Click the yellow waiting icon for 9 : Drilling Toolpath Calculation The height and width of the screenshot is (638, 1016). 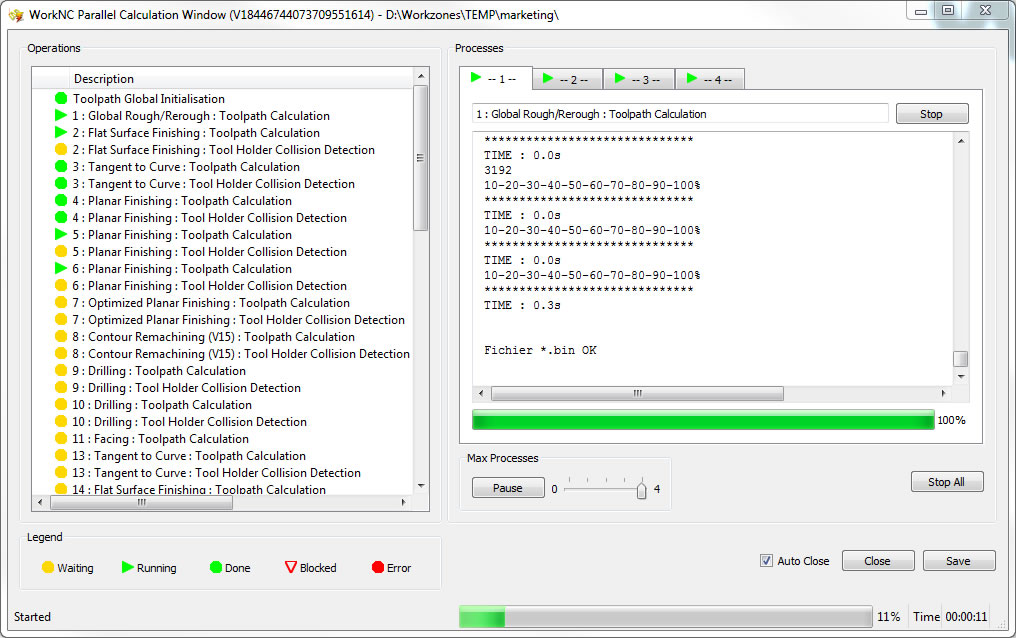click(x=61, y=371)
